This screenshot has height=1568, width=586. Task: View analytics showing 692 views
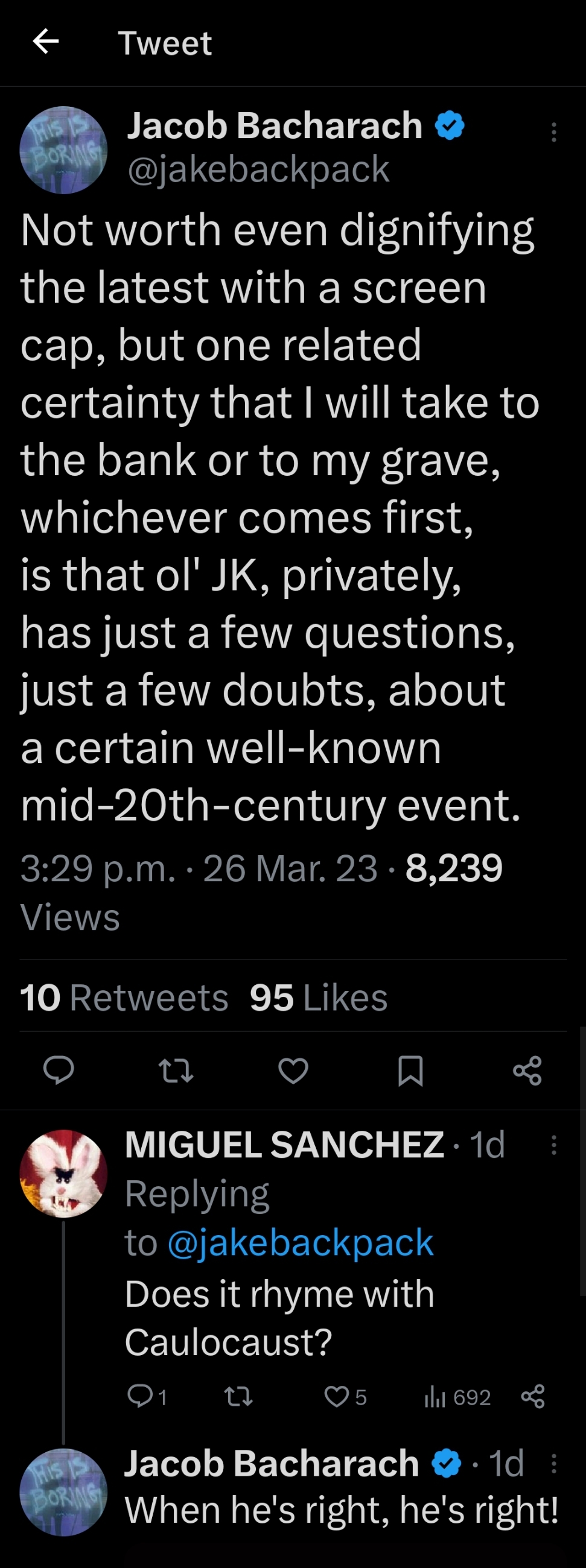pos(457,1396)
